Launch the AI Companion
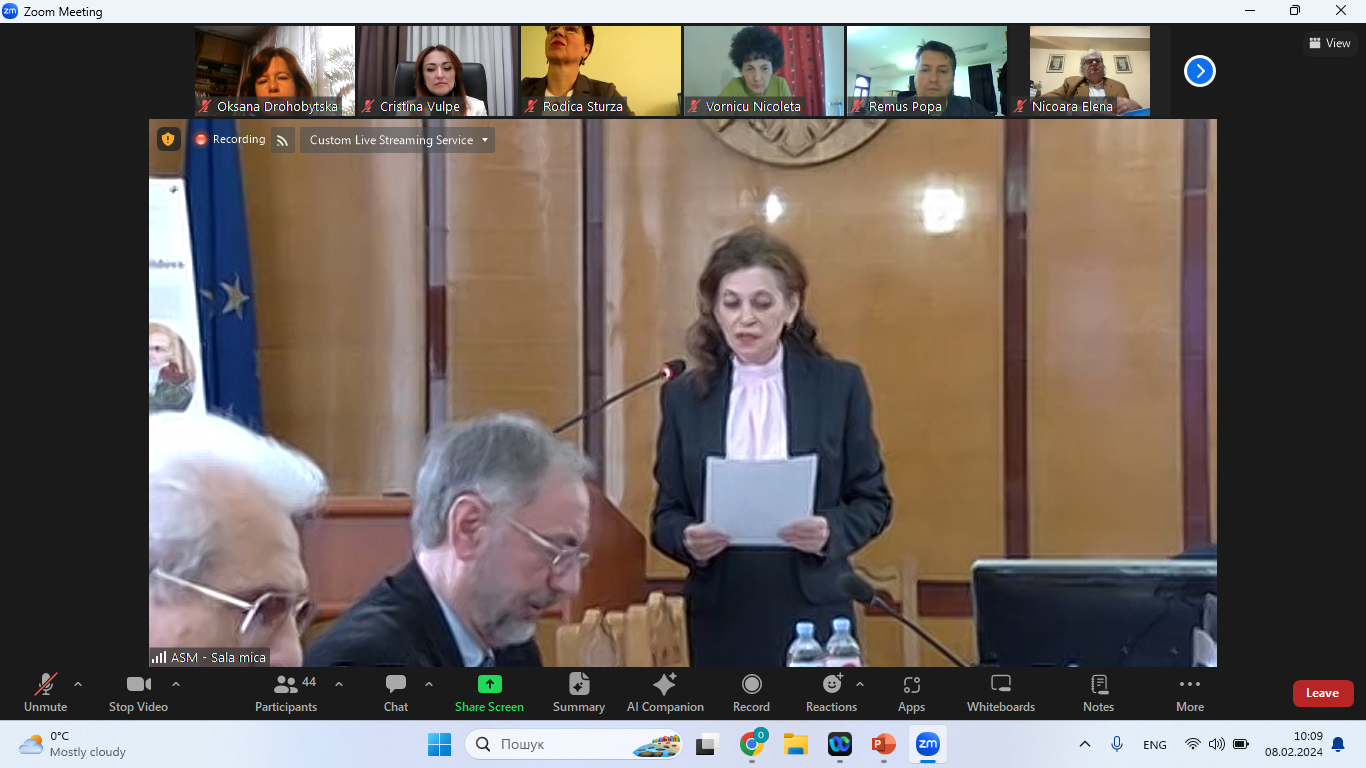The height and width of the screenshot is (768, 1366). pyautogui.click(x=665, y=693)
